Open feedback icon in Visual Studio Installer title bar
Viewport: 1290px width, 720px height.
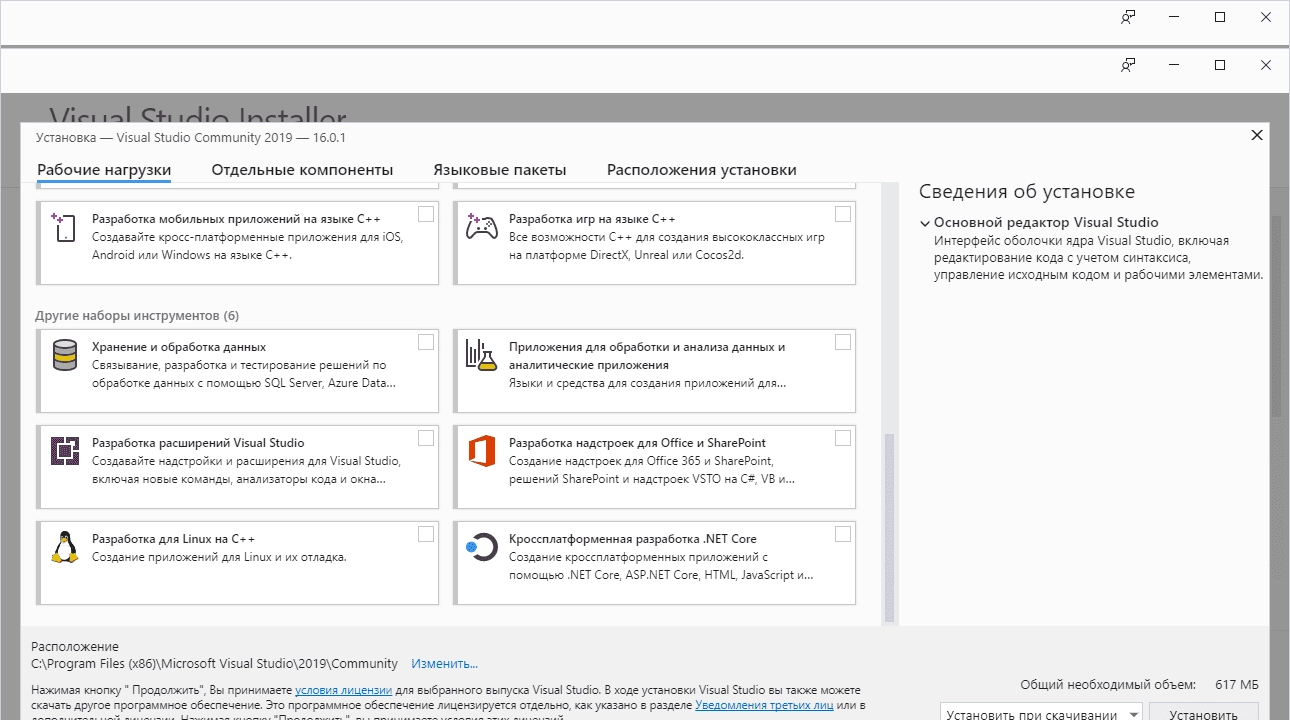[x=1128, y=65]
